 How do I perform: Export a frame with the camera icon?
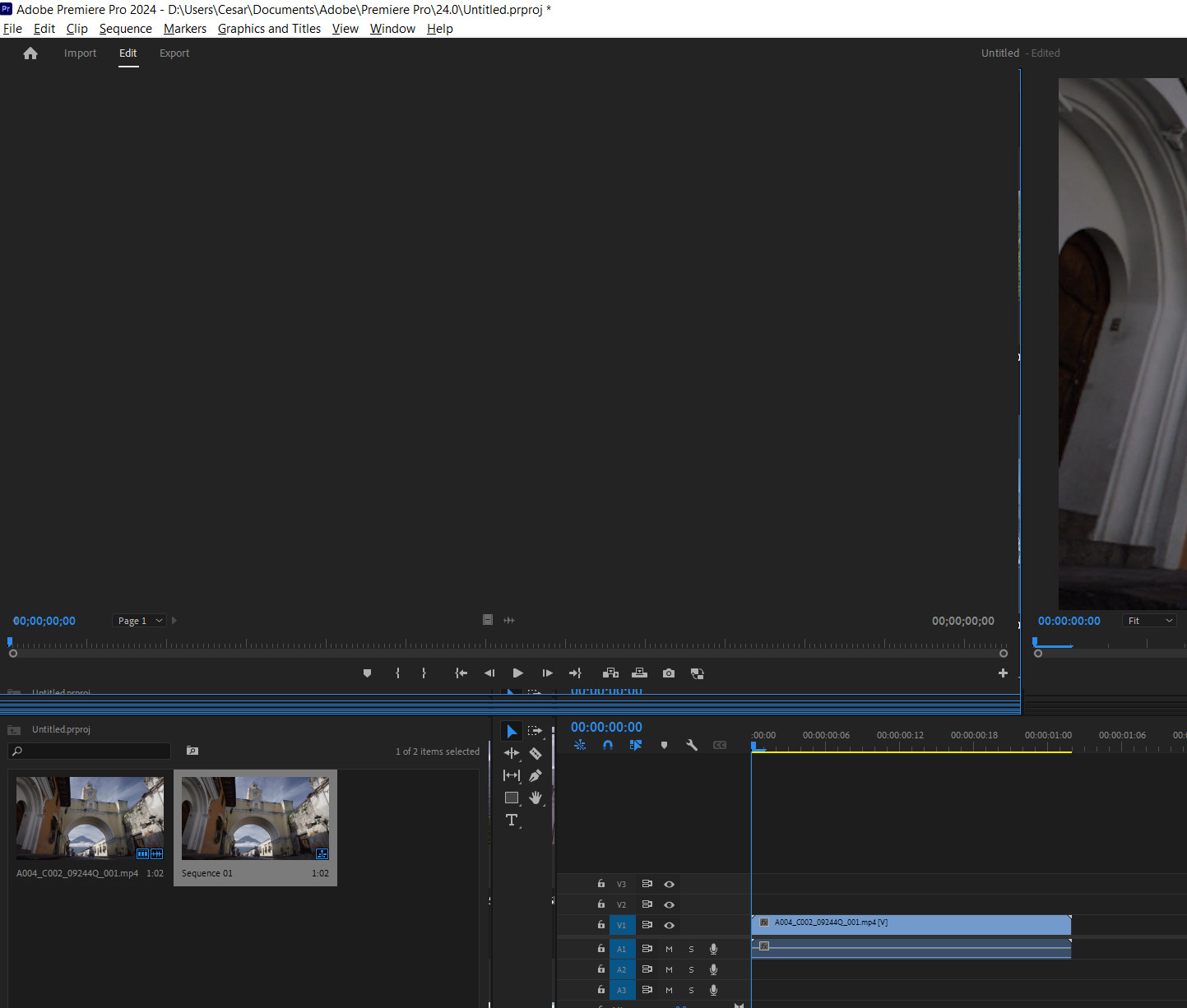coord(668,673)
